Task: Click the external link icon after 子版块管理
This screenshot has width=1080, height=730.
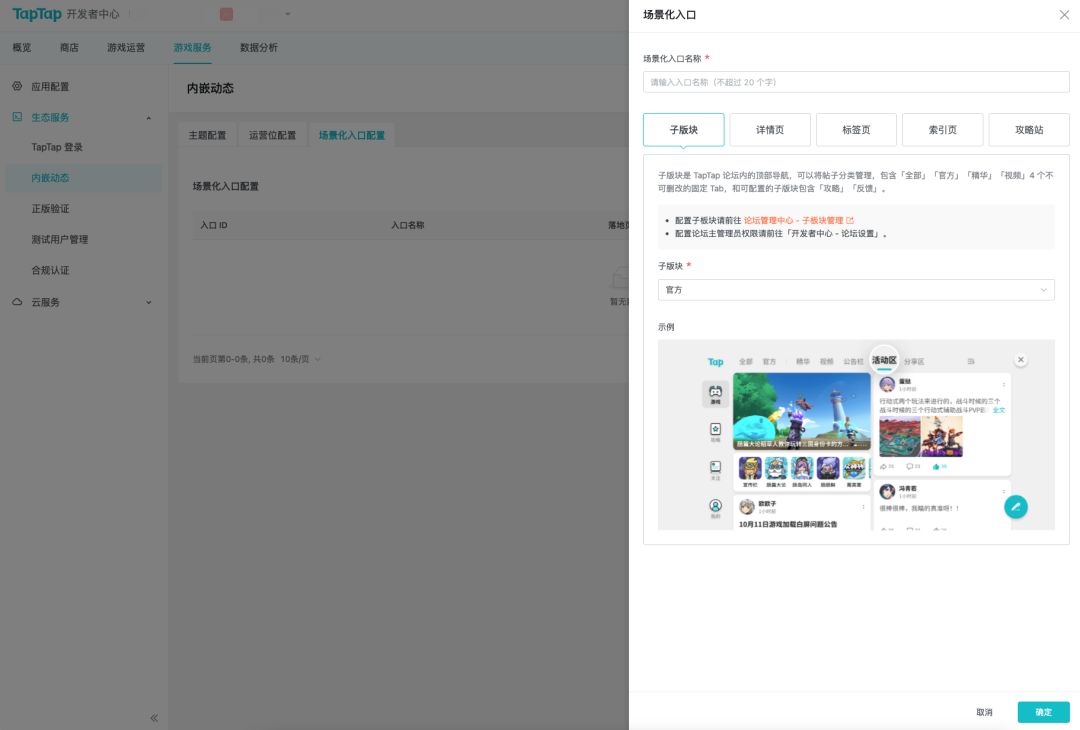Action: 850,220
